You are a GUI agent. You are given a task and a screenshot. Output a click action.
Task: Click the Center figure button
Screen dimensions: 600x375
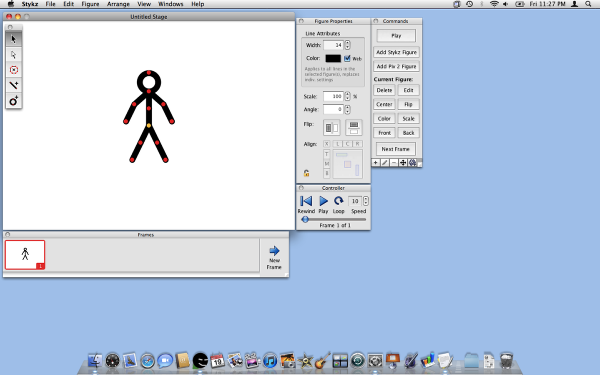(384, 104)
